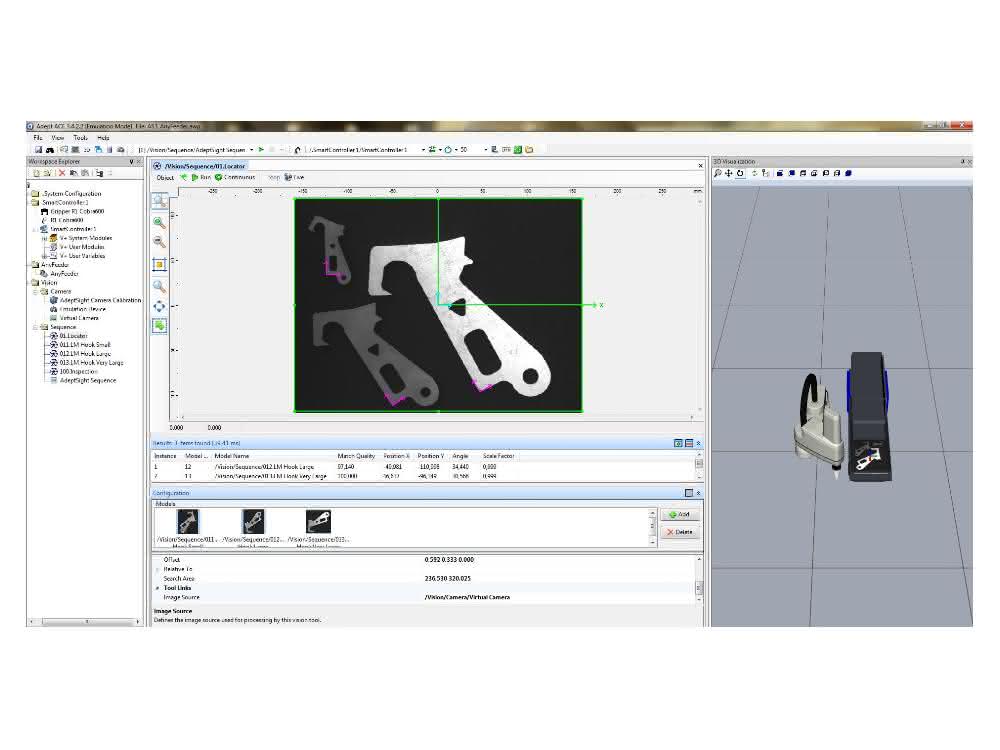This screenshot has width=1000, height=750.
Task: Click the Search Area value field
Action: tap(558, 578)
